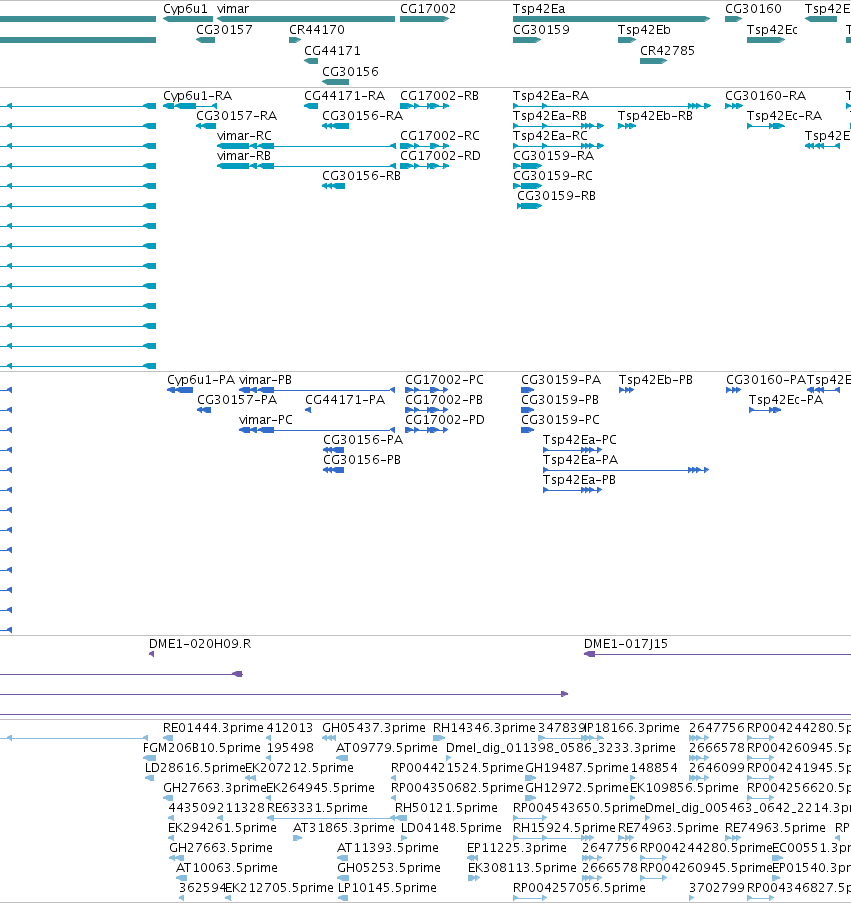Choose CDS feature CG30157-PA

[237, 400]
